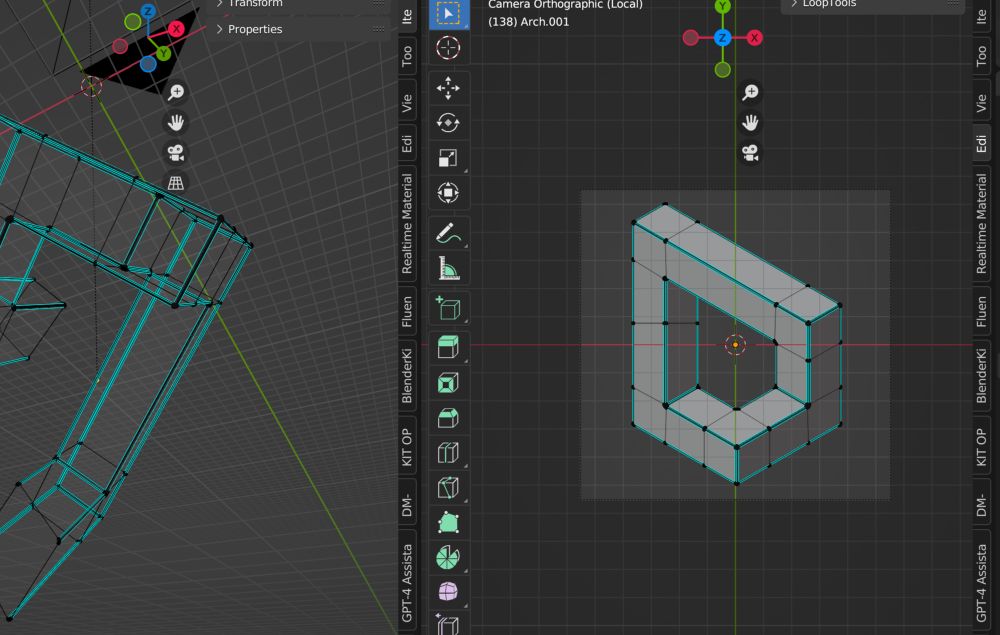
Task: Select the Smooth vertices tool
Action: tap(448, 592)
